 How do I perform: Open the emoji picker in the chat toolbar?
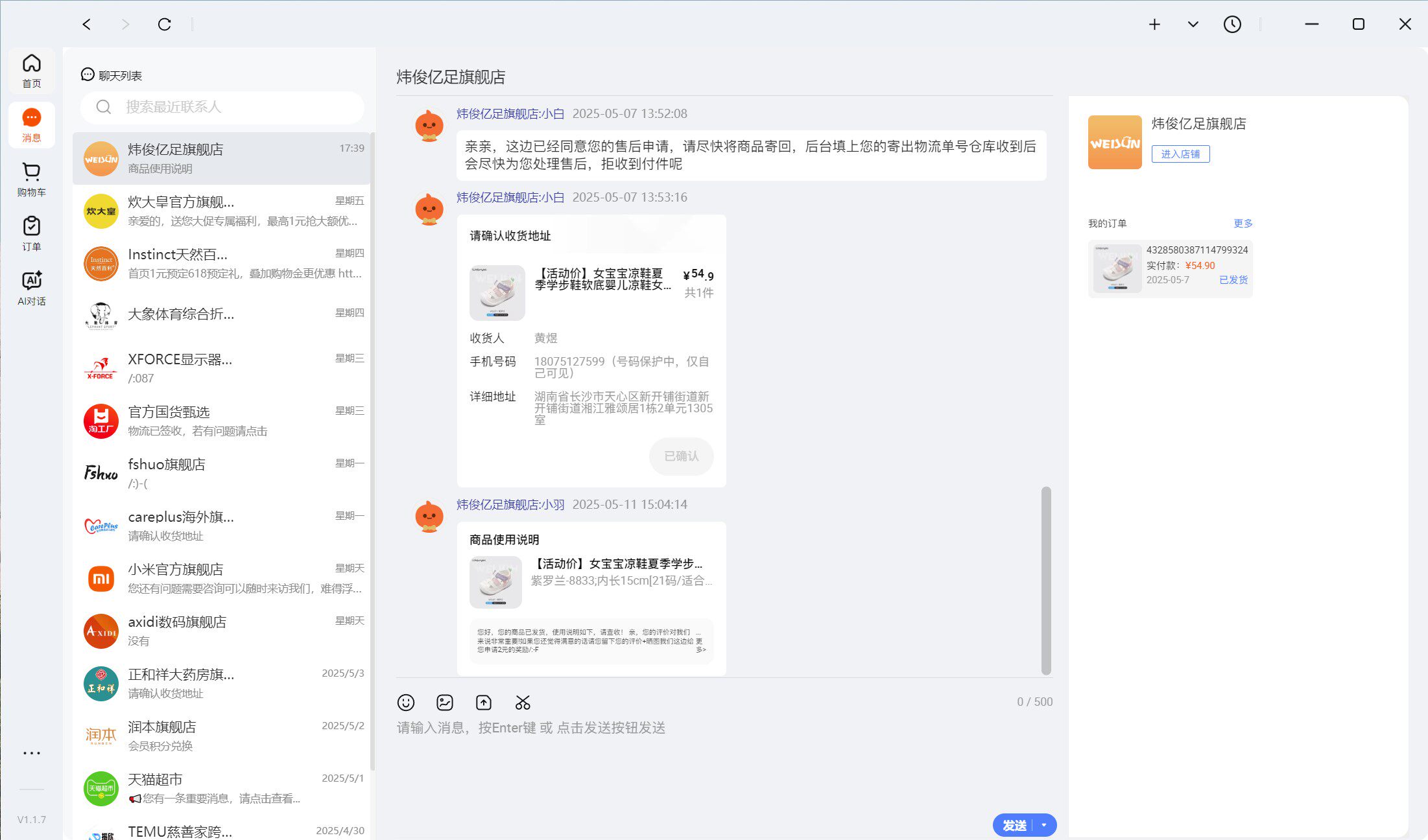pyautogui.click(x=406, y=702)
